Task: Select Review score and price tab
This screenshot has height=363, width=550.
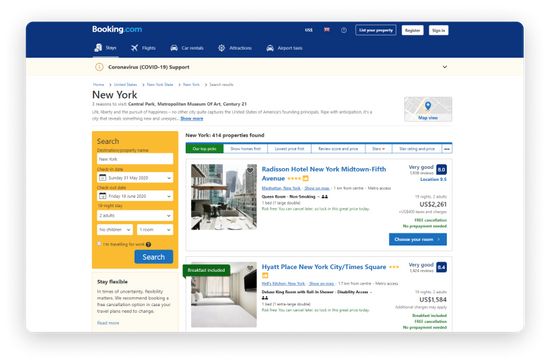Action: [x=338, y=149]
